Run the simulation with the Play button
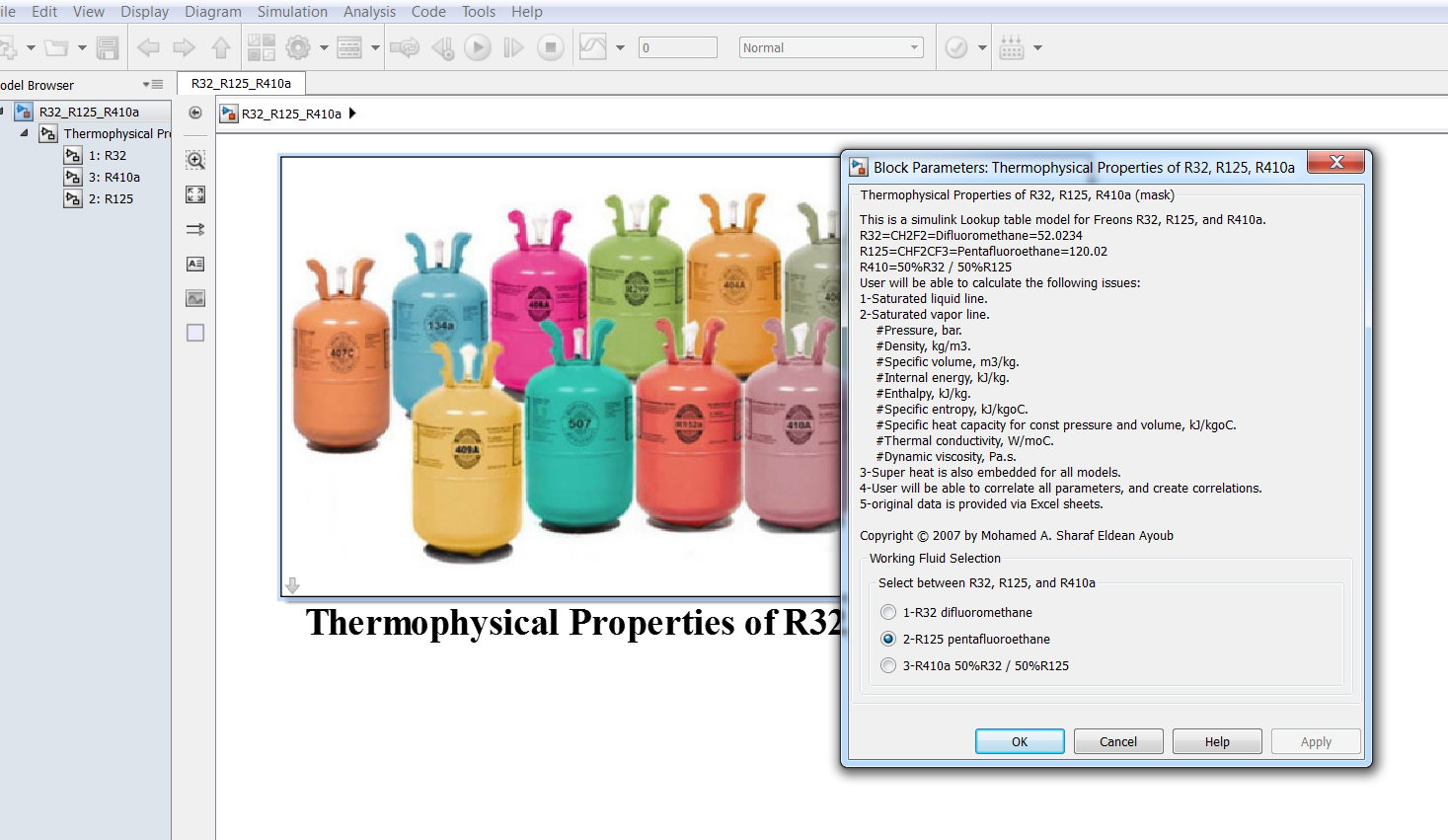 click(x=477, y=46)
